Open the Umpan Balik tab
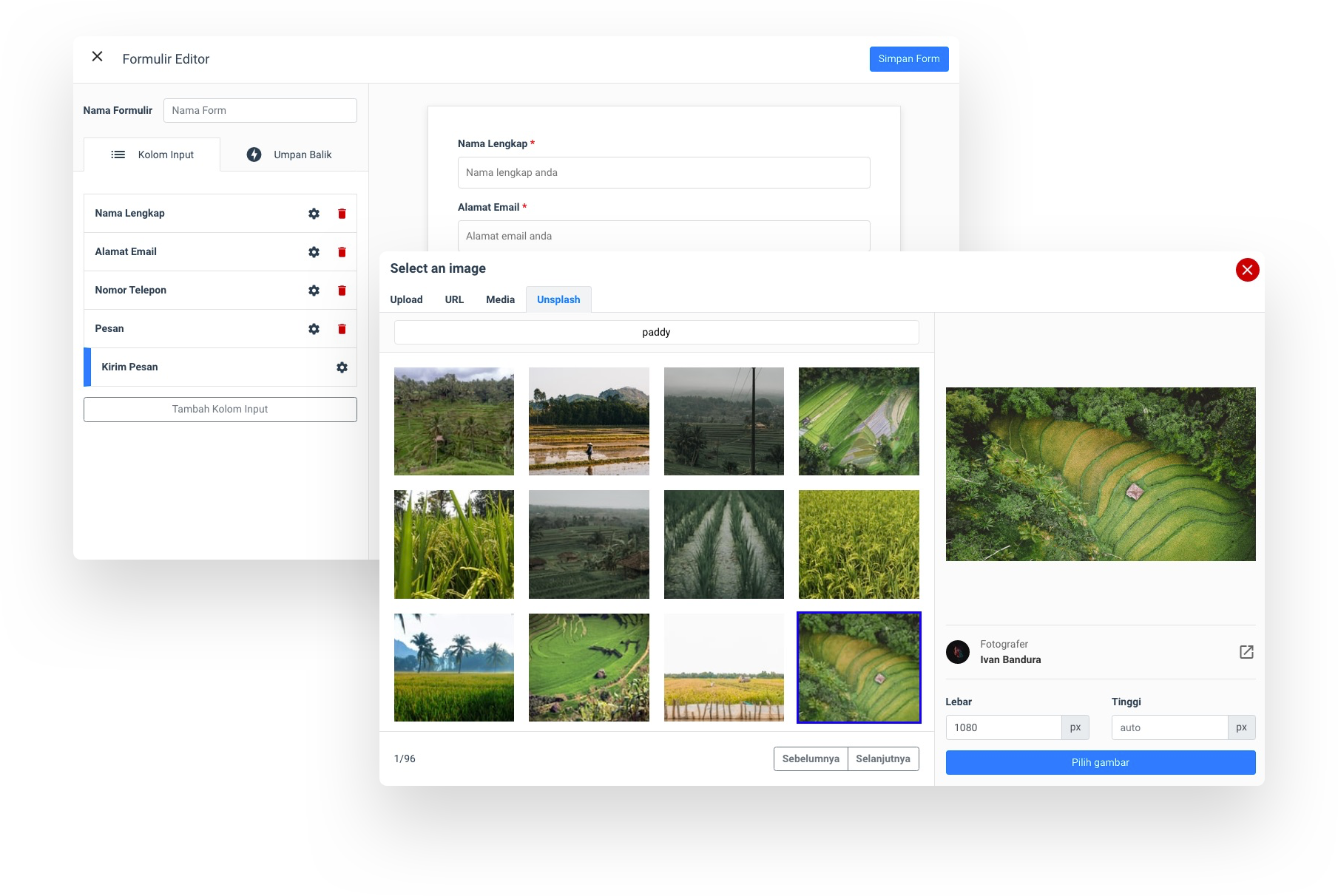Image resolution: width=1338 pixels, height=896 pixels. coord(303,155)
